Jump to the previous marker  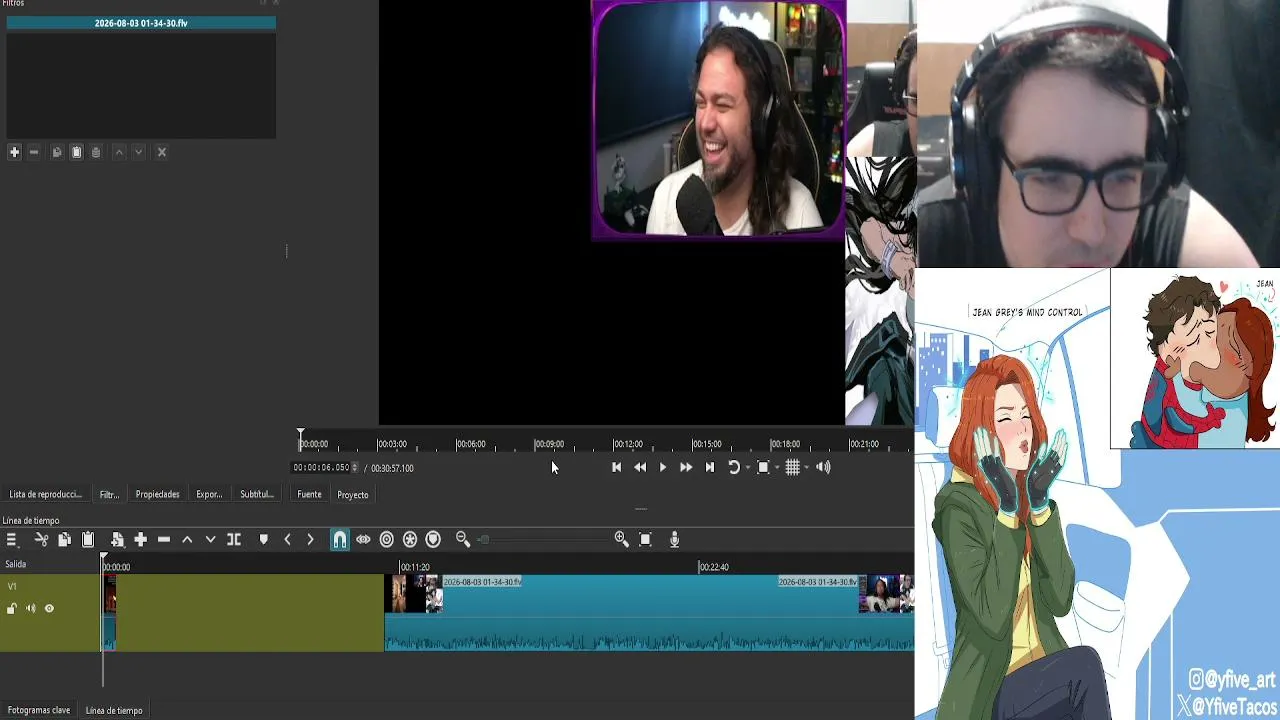point(287,540)
